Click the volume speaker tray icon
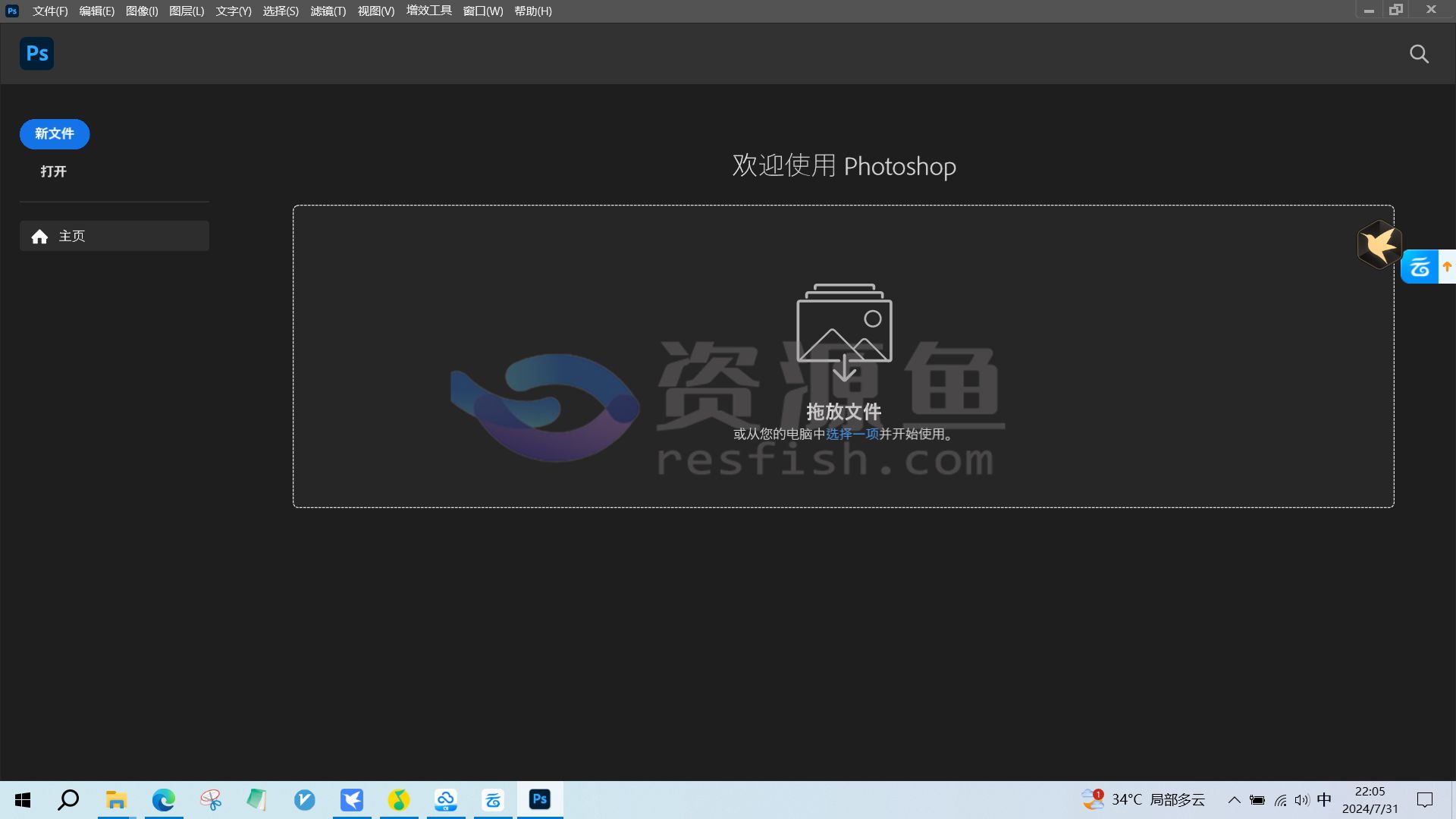Viewport: 1456px width, 819px height. 1302,800
